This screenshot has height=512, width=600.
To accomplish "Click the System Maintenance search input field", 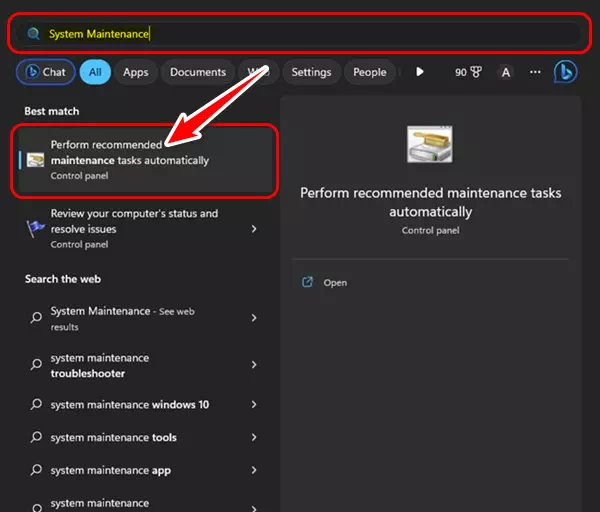I will (x=300, y=34).
